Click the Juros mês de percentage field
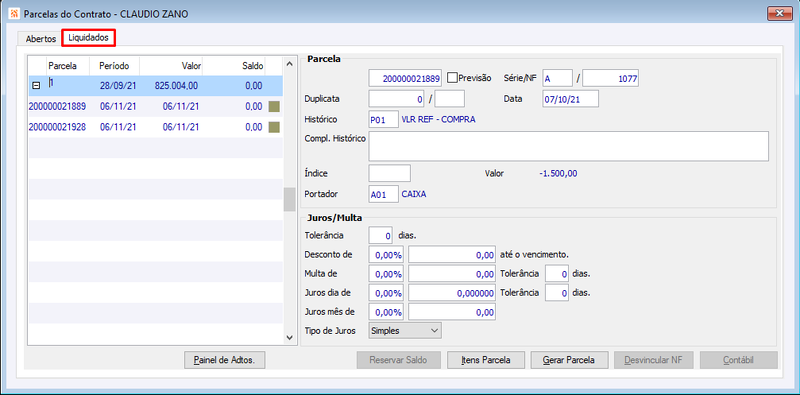The height and width of the screenshot is (395, 800). point(386,312)
